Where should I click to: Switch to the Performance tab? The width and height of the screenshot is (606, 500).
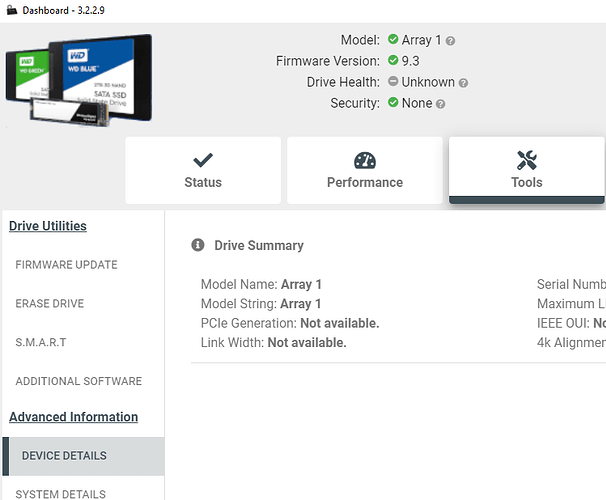click(365, 170)
